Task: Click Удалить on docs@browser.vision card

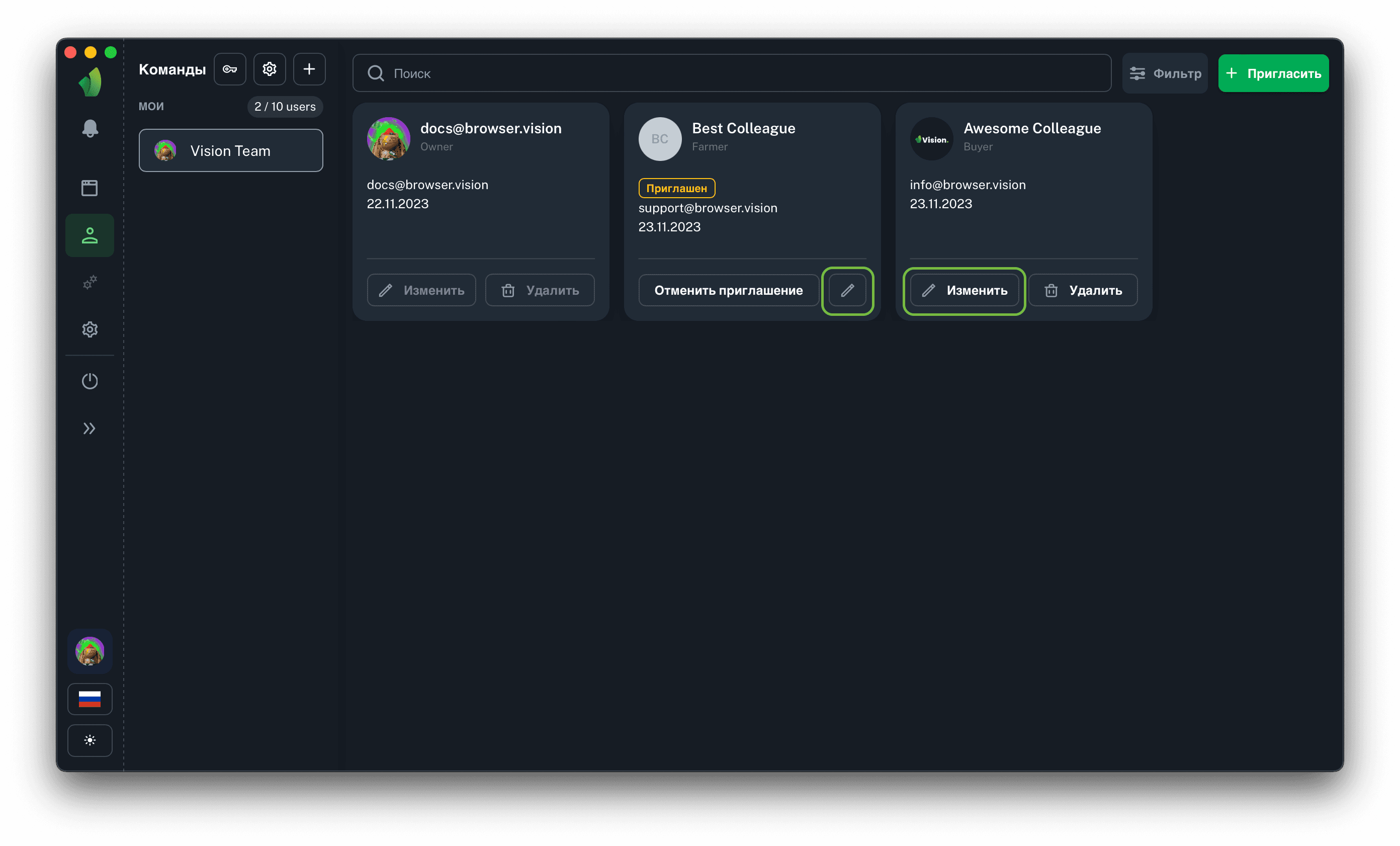Action: [x=540, y=290]
